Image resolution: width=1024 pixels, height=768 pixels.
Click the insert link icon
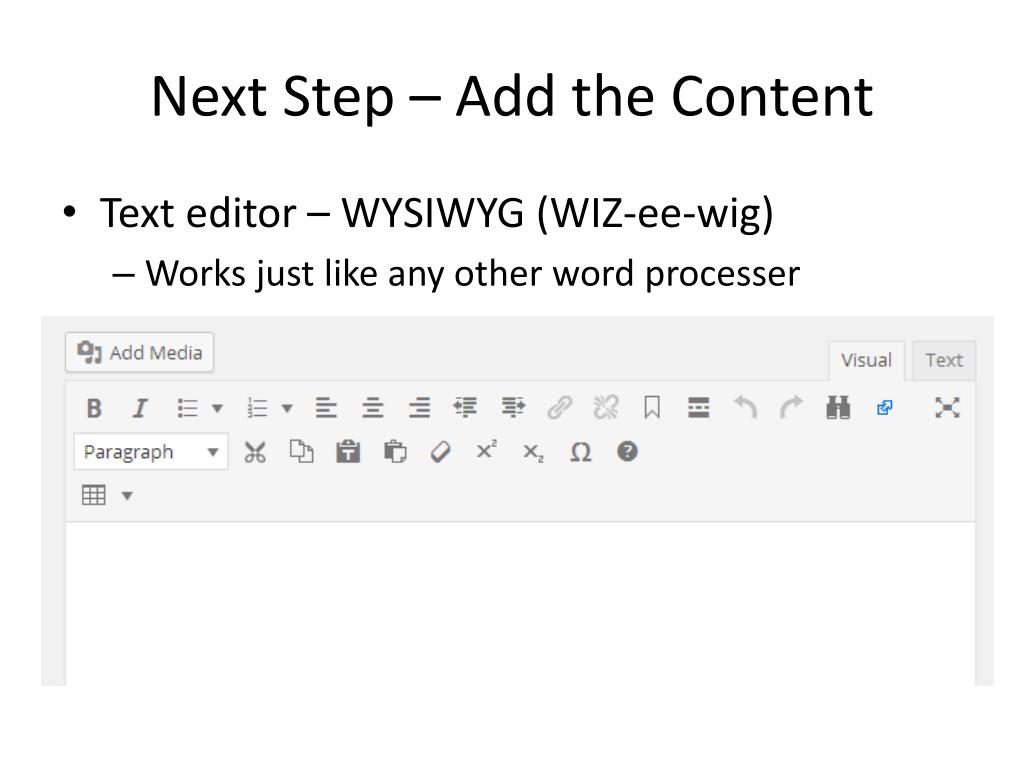pyautogui.click(x=560, y=408)
